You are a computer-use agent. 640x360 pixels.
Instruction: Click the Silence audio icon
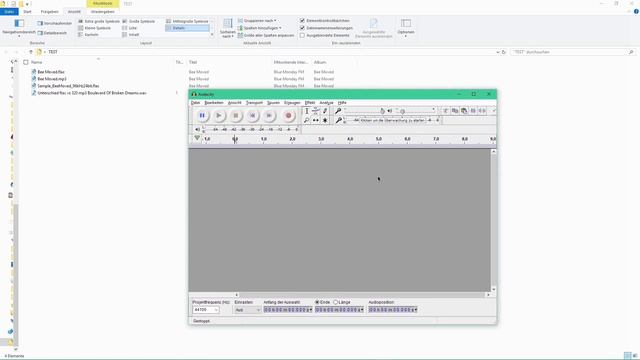(x=482, y=111)
